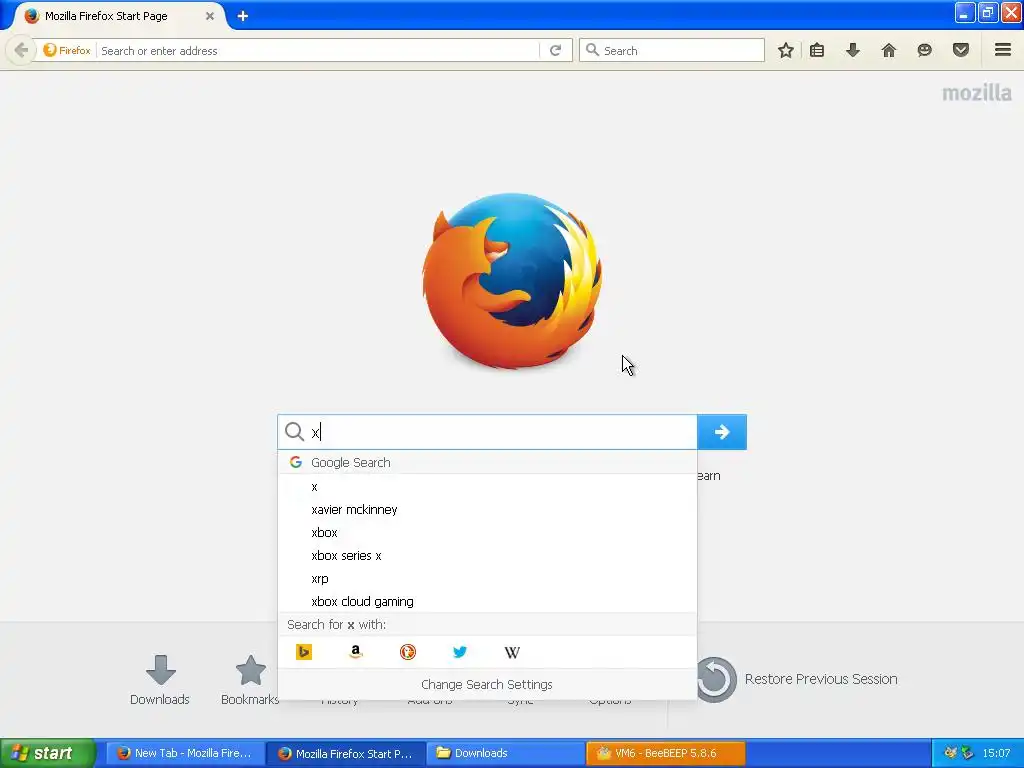Search with Amazon icon

pyautogui.click(x=355, y=652)
